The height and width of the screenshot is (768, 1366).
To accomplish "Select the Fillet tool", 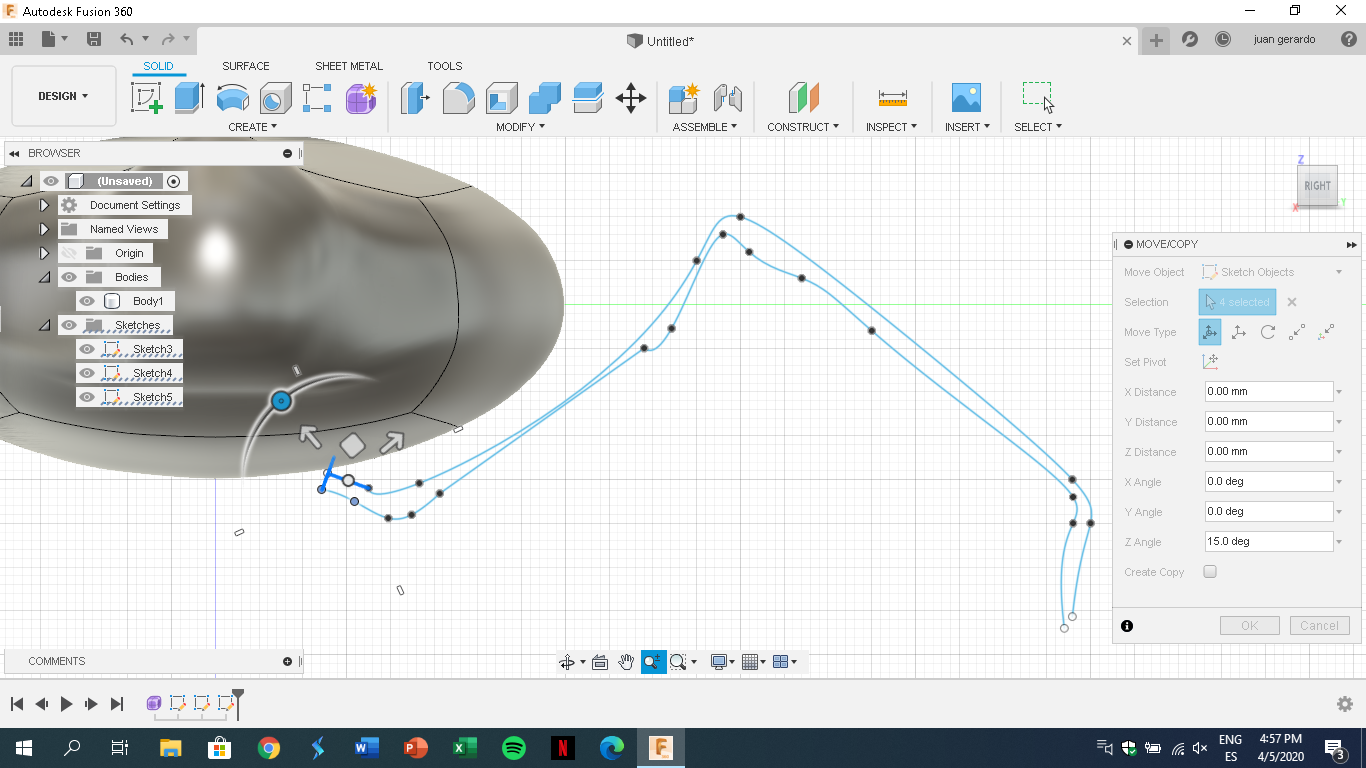I will pos(459,97).
